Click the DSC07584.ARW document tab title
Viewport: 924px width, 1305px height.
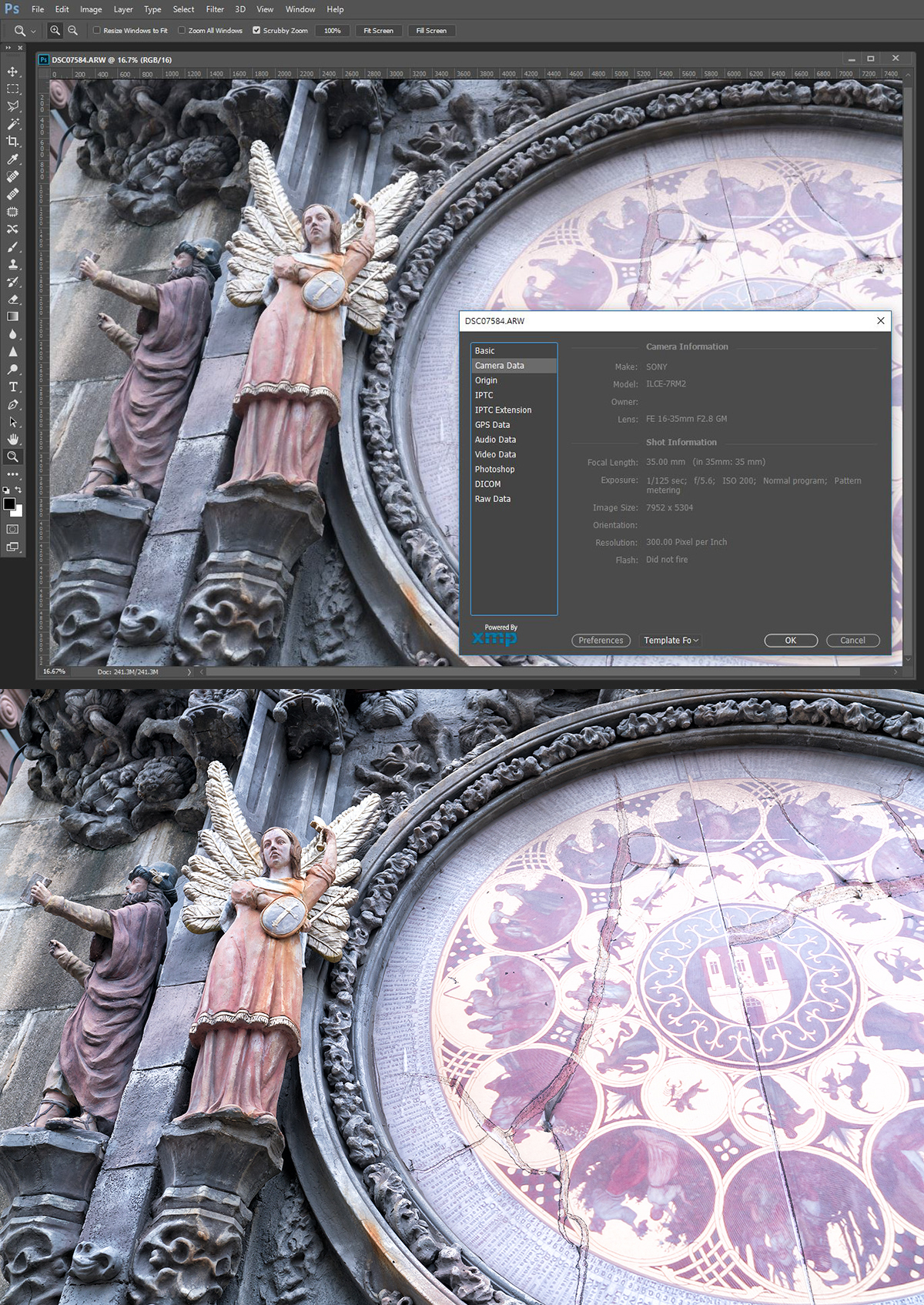click(x=112, y=59)
